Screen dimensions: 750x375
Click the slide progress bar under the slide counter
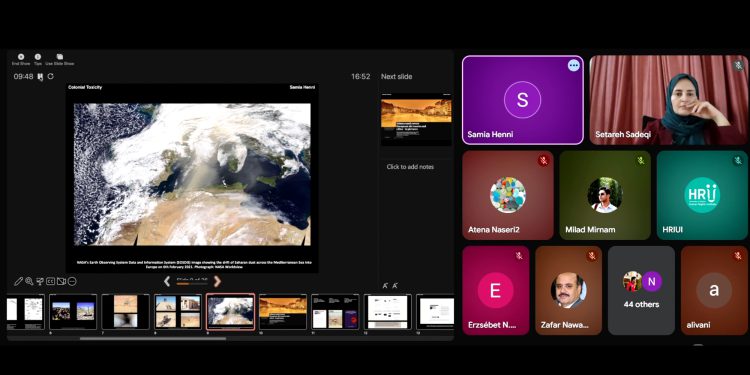coord(192,284)
